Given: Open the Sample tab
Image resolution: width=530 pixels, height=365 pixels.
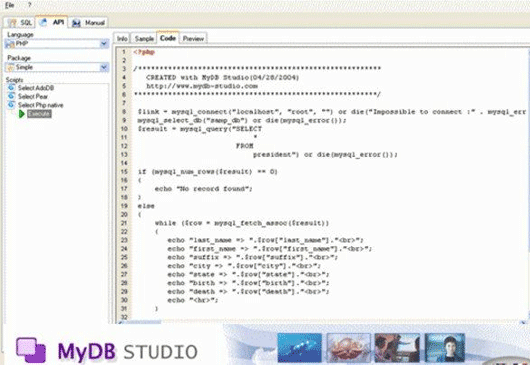Looking at the screenshot, I should pos(144,39).
